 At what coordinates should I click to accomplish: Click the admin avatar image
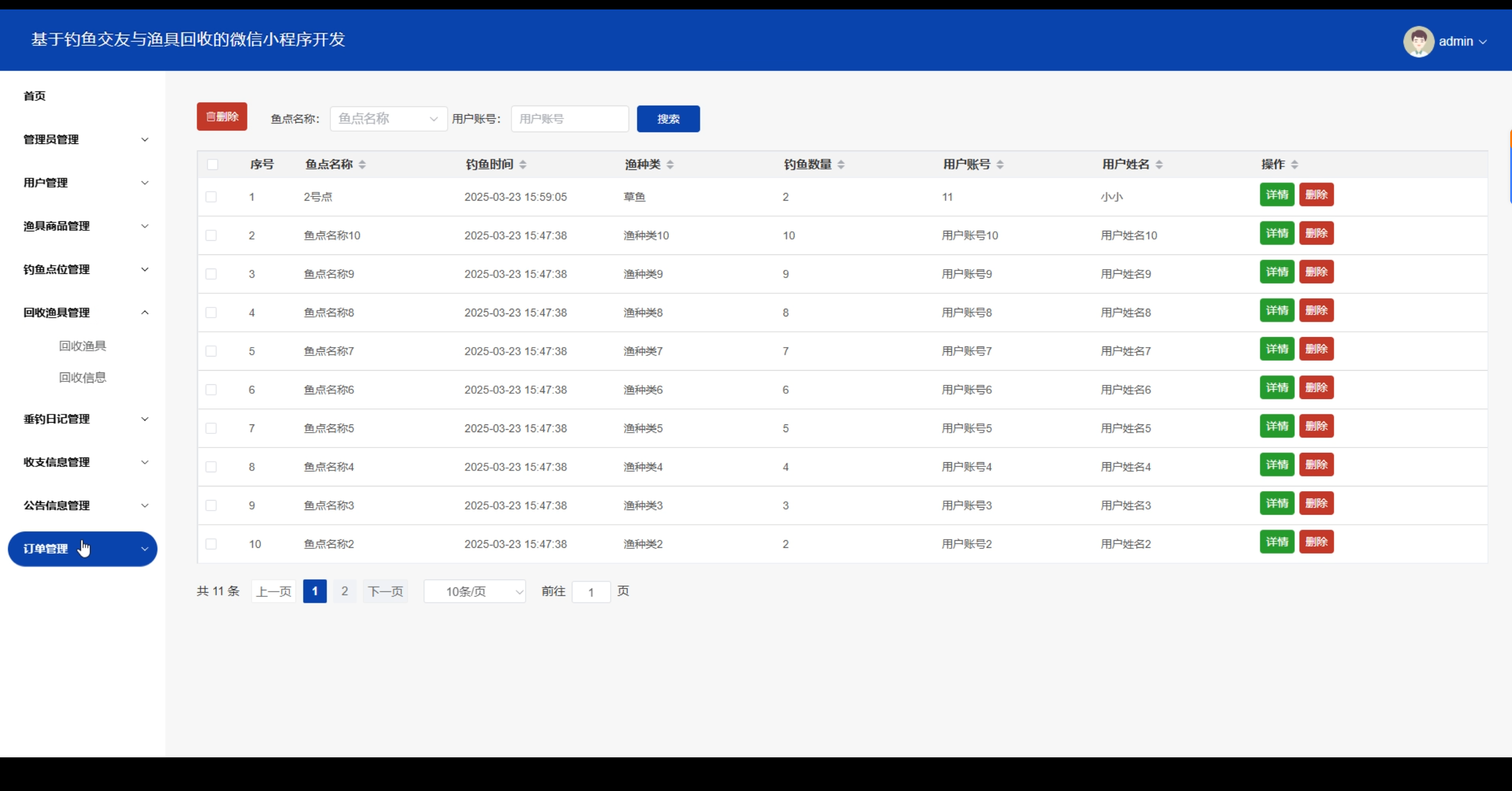click(x=1418, y=41)
